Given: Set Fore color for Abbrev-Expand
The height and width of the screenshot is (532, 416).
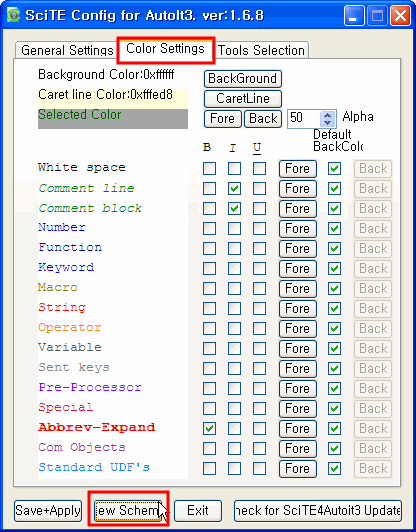Looking at the screenshot, I should click(x=298, y=429).
